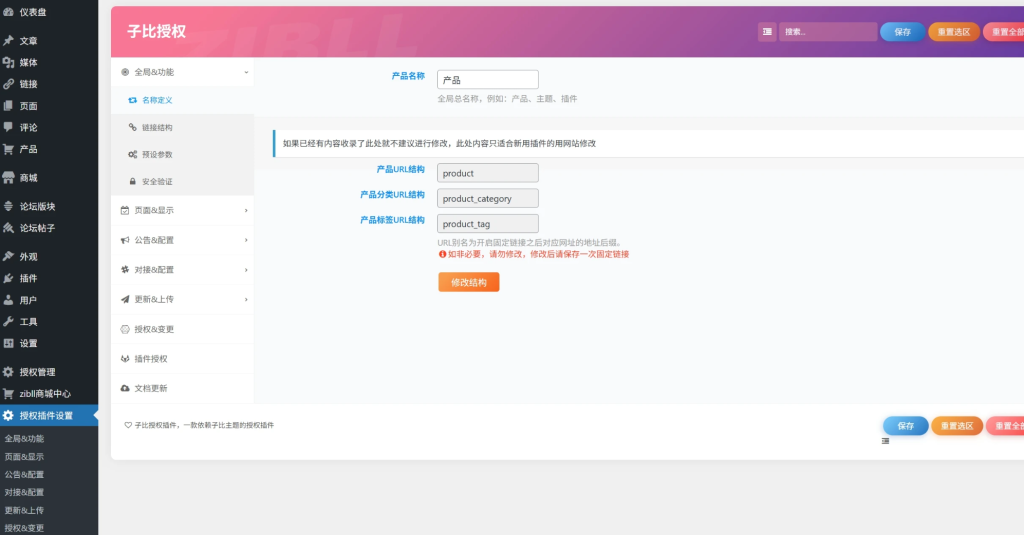Click the pin icon beside 文章
The width and height of the screenshot is (1024, 535).
[8, 41]
